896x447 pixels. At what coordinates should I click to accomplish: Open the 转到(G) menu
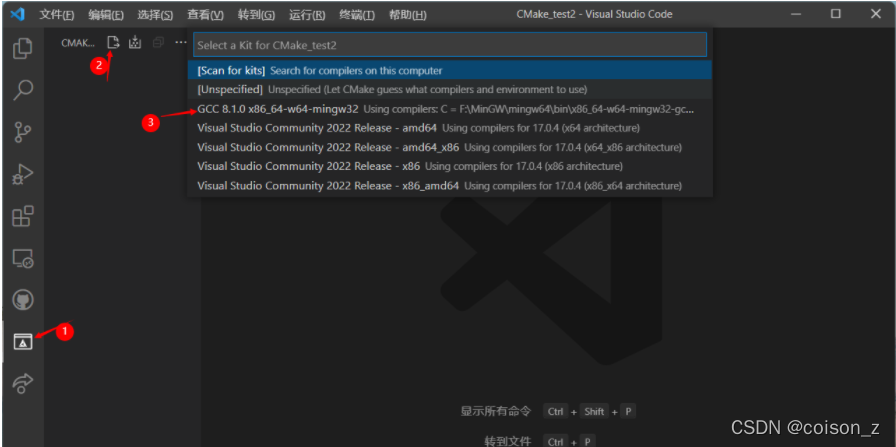coord(256,15)
